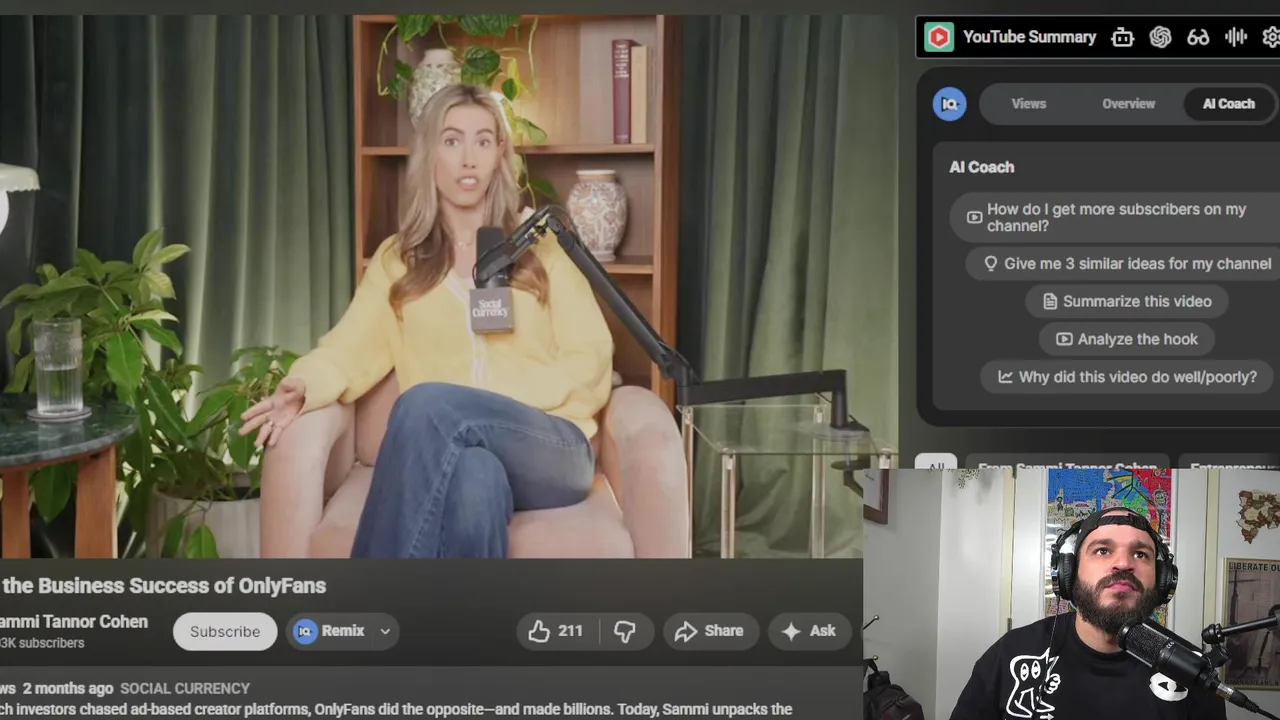The width and height of the screenshot is (1280, 720).
Task: Click video icon beside Analyze the hook
Action: [x=1064, y=339]
